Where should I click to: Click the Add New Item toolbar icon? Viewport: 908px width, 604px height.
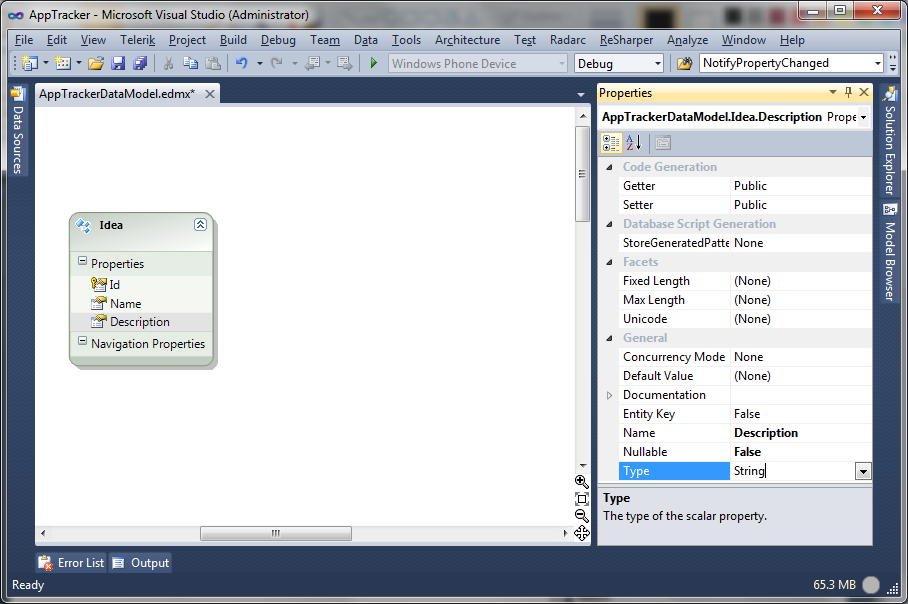tap(63, 63)
